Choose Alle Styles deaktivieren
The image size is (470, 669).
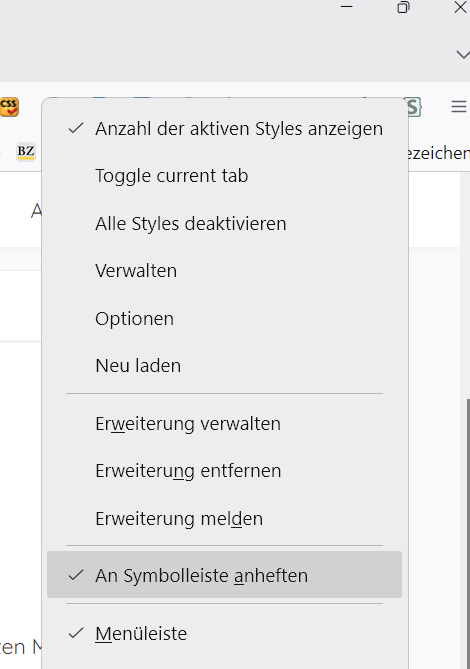pos(224,224)
